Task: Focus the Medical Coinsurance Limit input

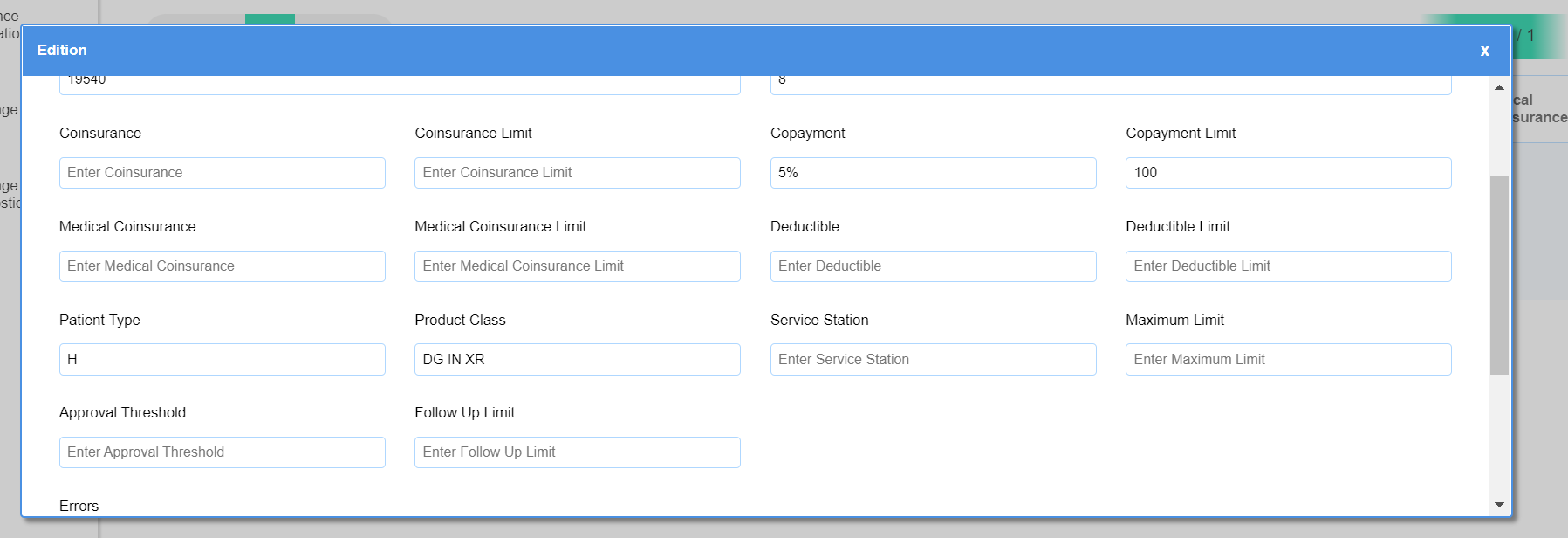Action: 578,266
